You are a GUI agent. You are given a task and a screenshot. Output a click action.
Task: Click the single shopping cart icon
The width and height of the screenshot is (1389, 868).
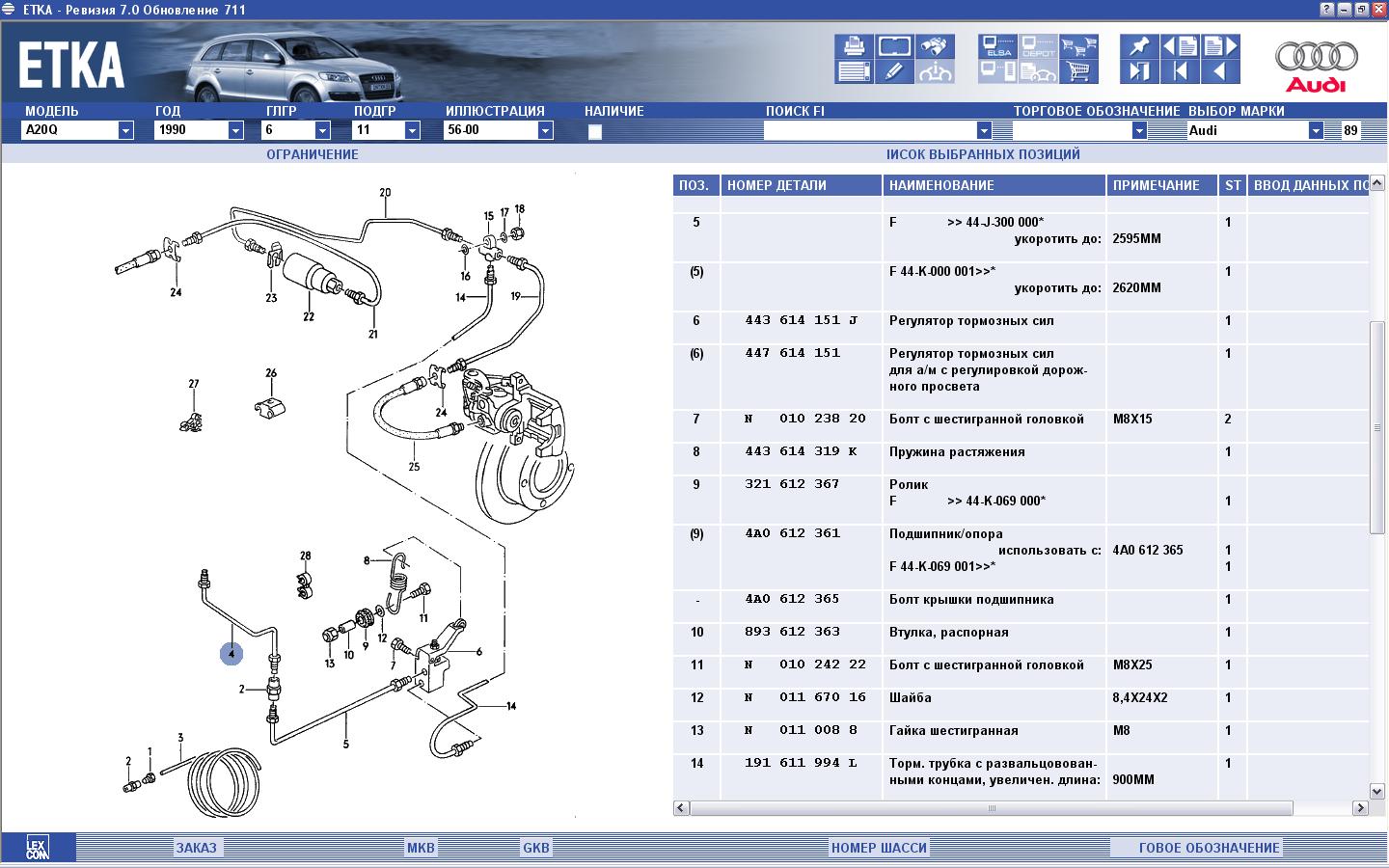click(x=1079, y=71)
